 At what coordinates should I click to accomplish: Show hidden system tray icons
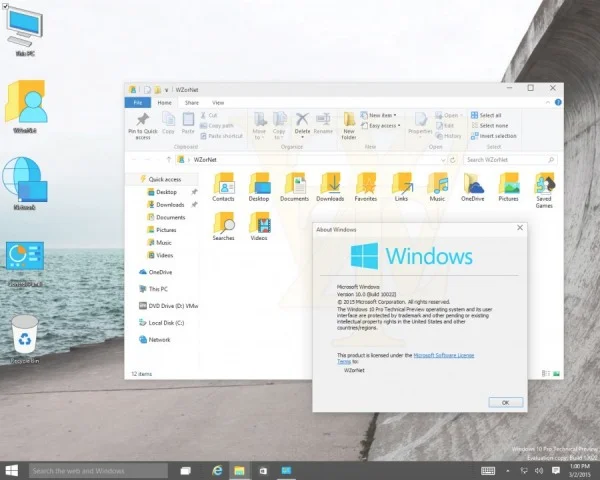click(x=508, y=471)
